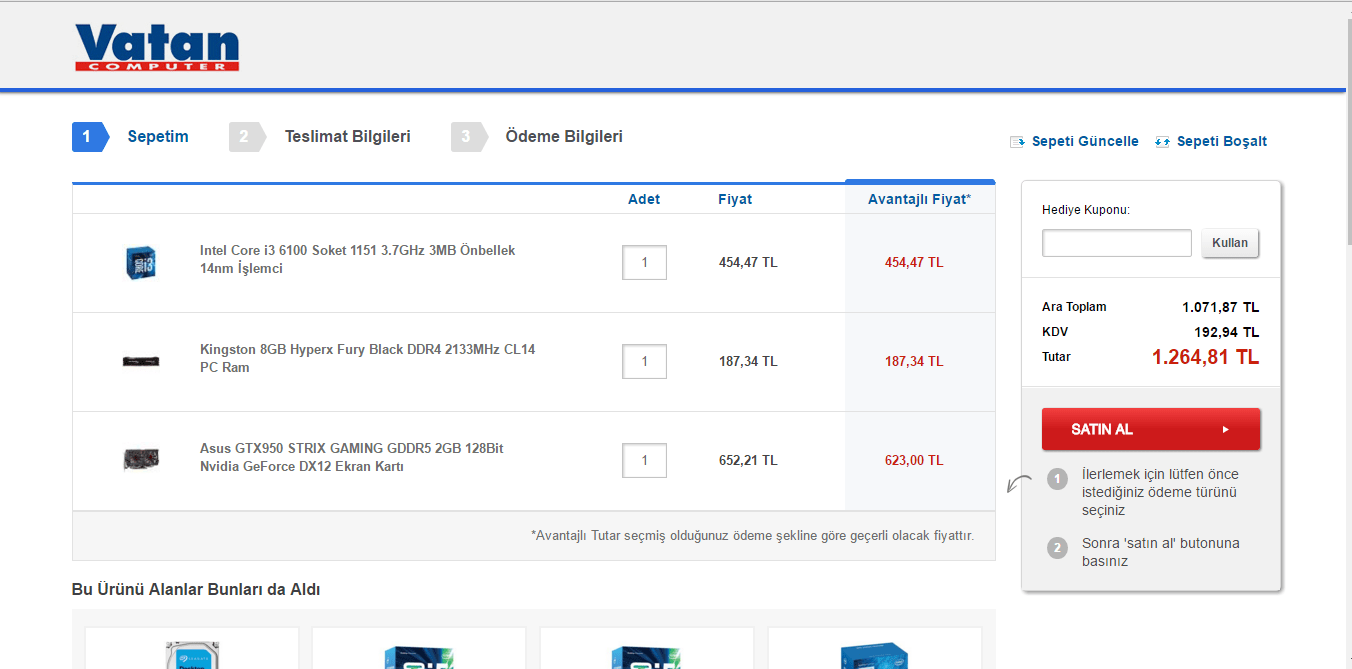Image resolution: width=1352 pixels, height=669 pixels.
Task: Open the Asus GTX950 STRIX GAMING product link
Action: [351, 458]
